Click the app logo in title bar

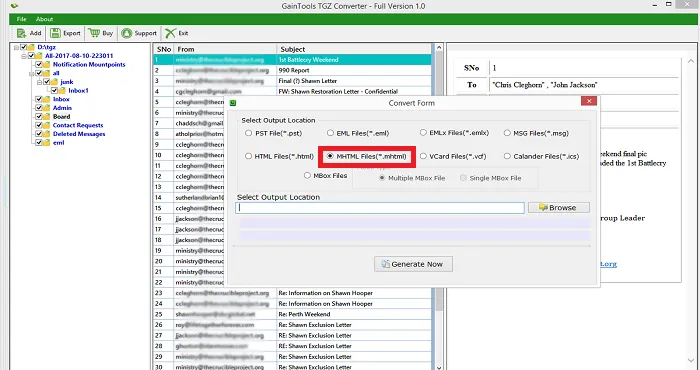(x=15, y=6)
